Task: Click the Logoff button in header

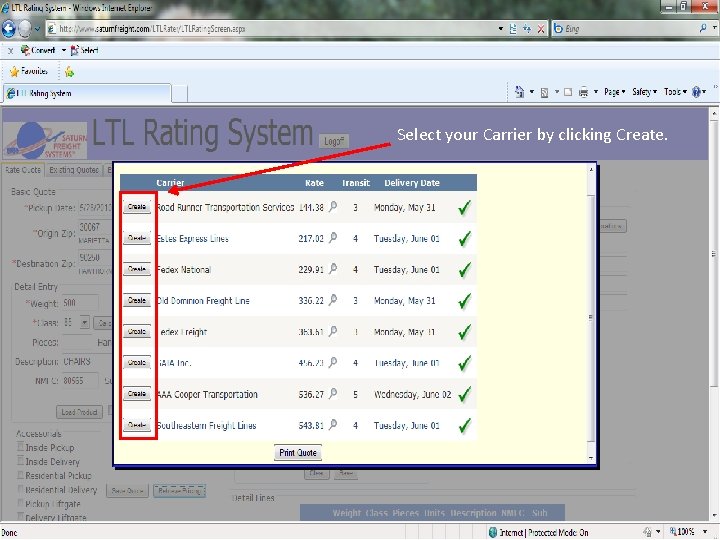Action: (334, 141)
